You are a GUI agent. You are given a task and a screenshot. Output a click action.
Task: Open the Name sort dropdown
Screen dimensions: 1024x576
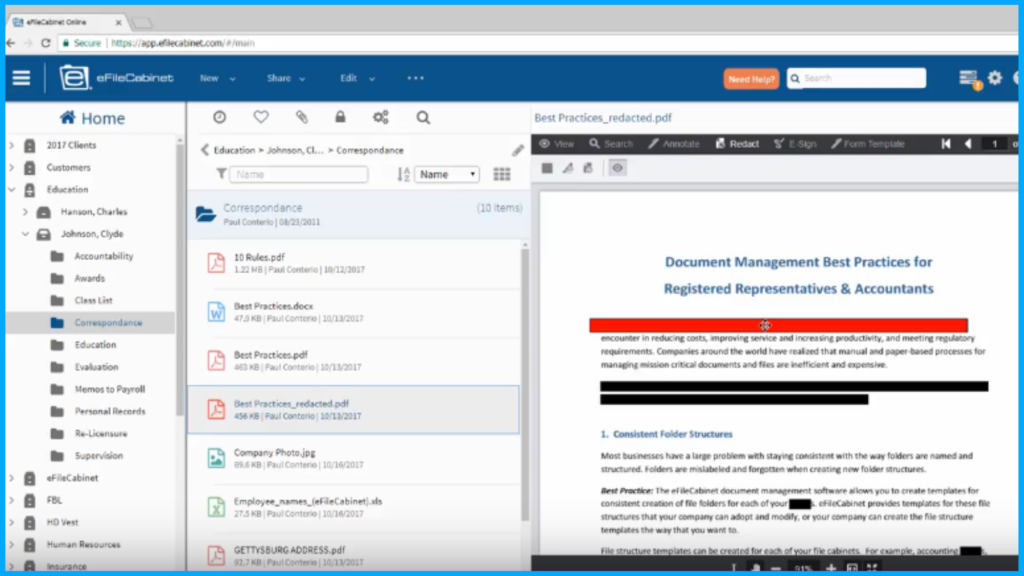point(447,174)
